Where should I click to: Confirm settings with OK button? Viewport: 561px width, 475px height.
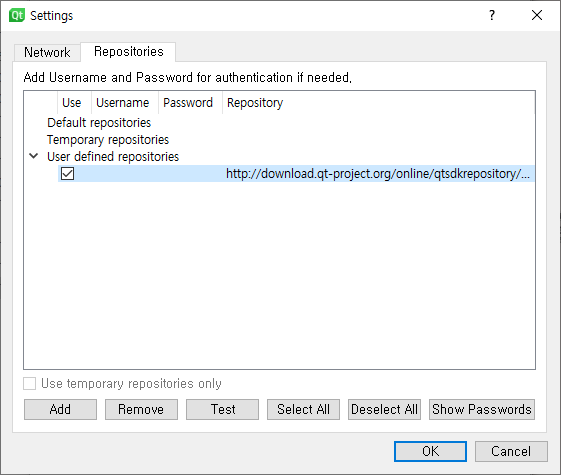click(x=430, y=451)
